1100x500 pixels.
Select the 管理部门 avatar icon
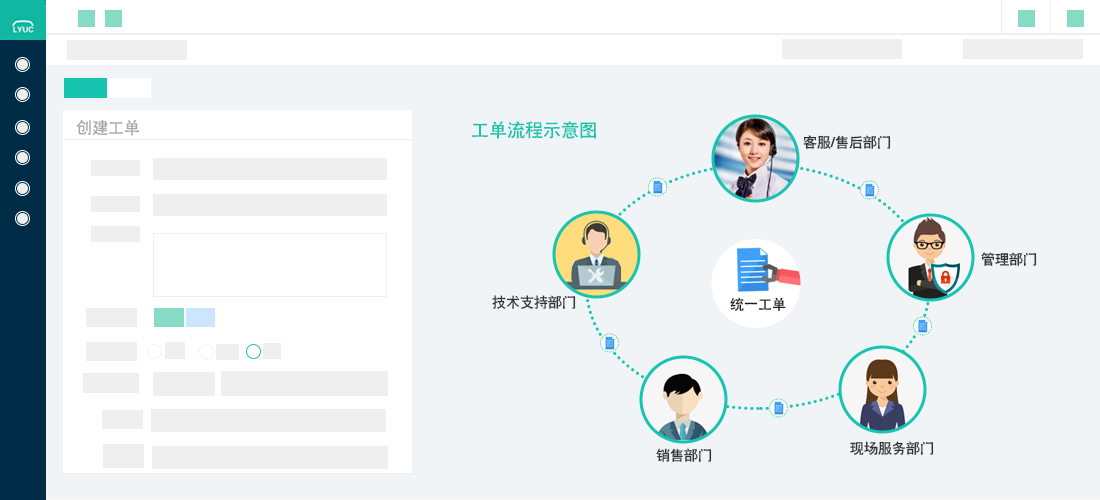[930, 257]
